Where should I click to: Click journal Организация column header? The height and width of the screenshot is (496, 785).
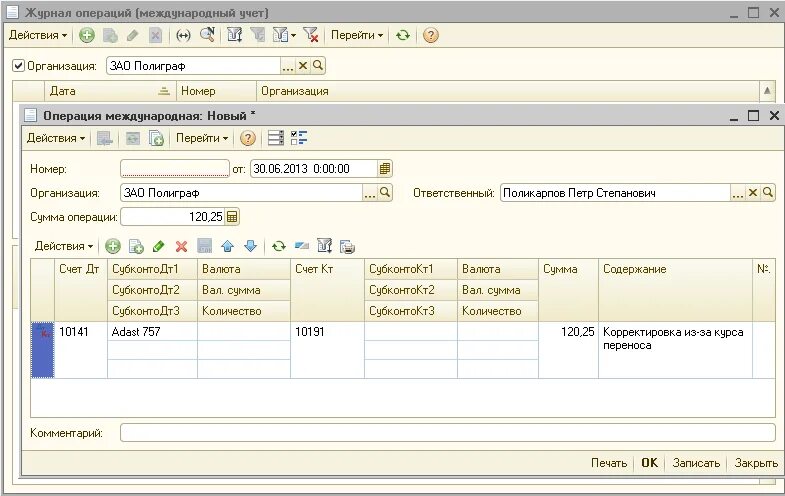coord(508,91)
